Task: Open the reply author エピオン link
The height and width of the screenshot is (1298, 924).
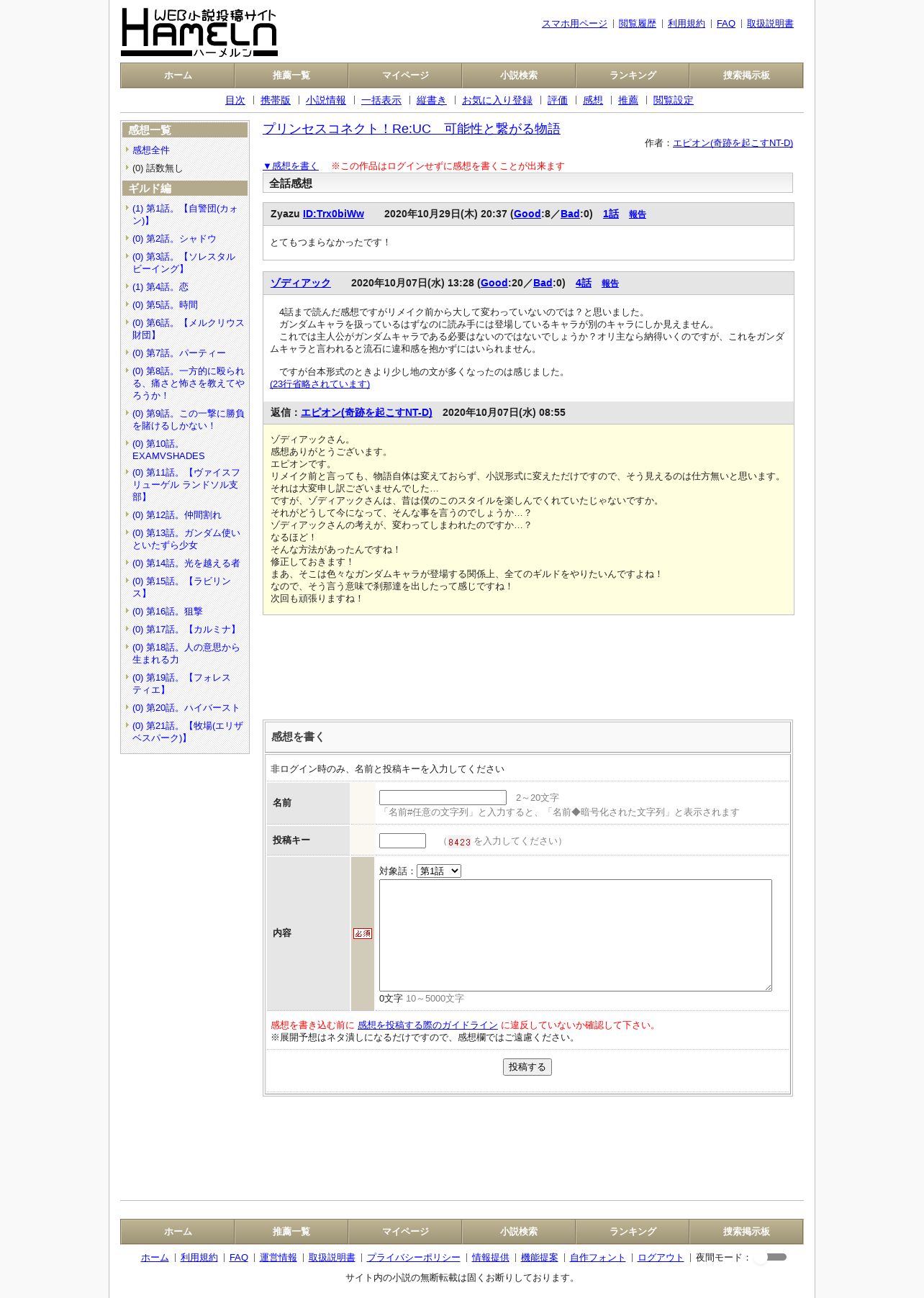Action: coord(366,412)
